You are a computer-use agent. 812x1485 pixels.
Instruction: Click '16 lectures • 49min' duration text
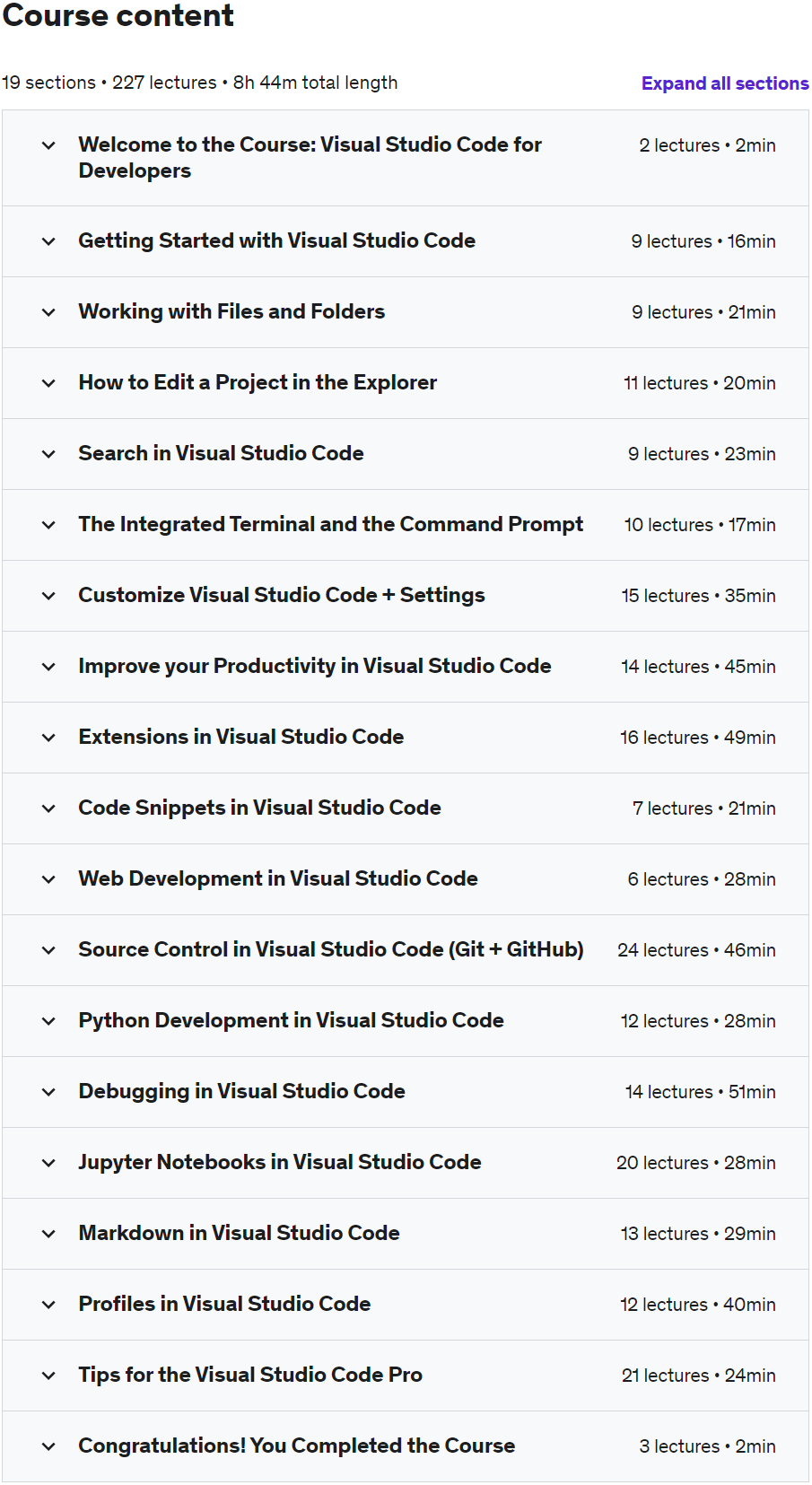pyautogui.click(x=698, y=738)
